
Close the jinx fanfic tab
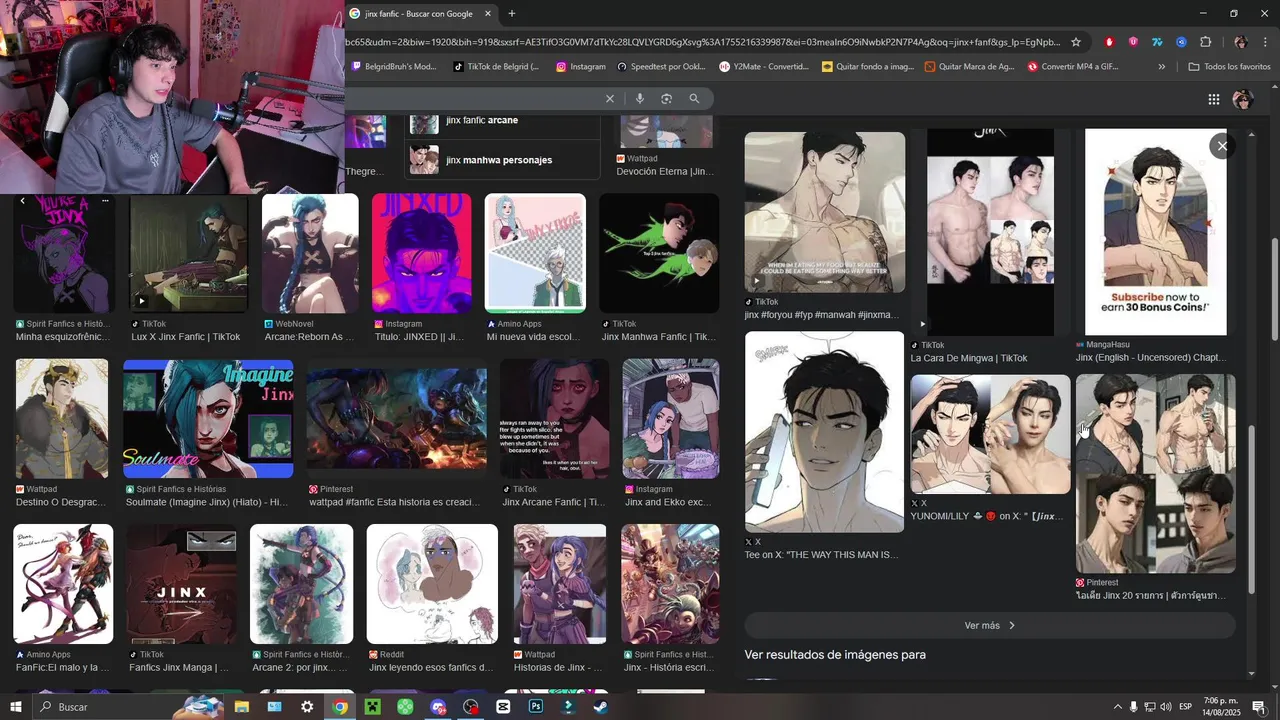tap(488, 14)
